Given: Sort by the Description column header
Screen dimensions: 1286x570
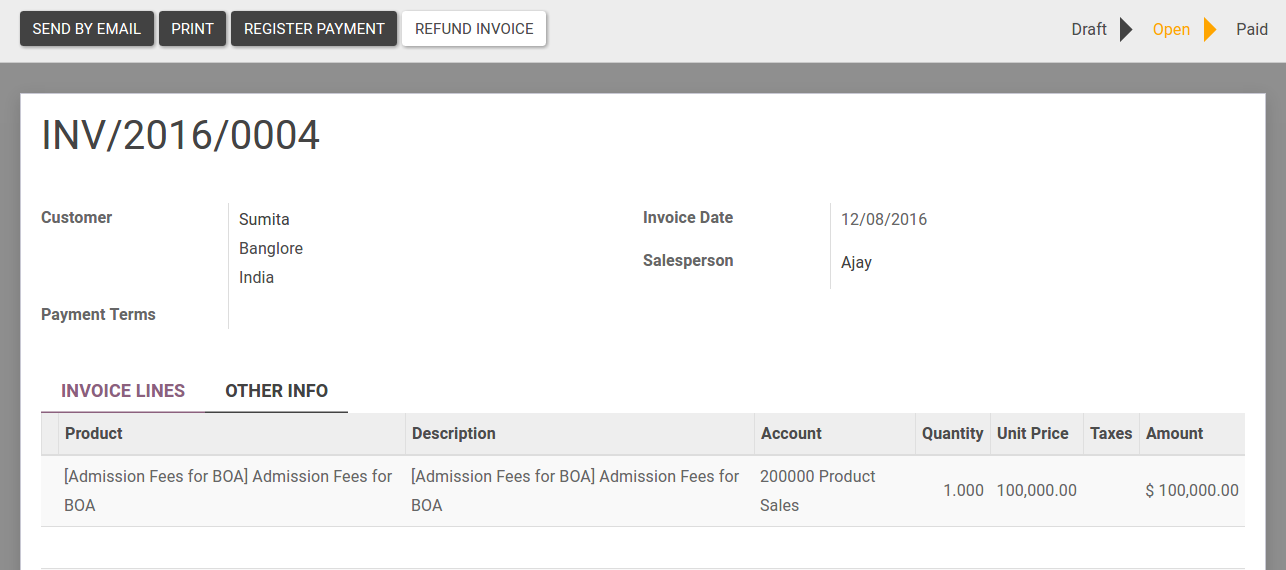Looking at the screenshot, I should coord(453,433).
